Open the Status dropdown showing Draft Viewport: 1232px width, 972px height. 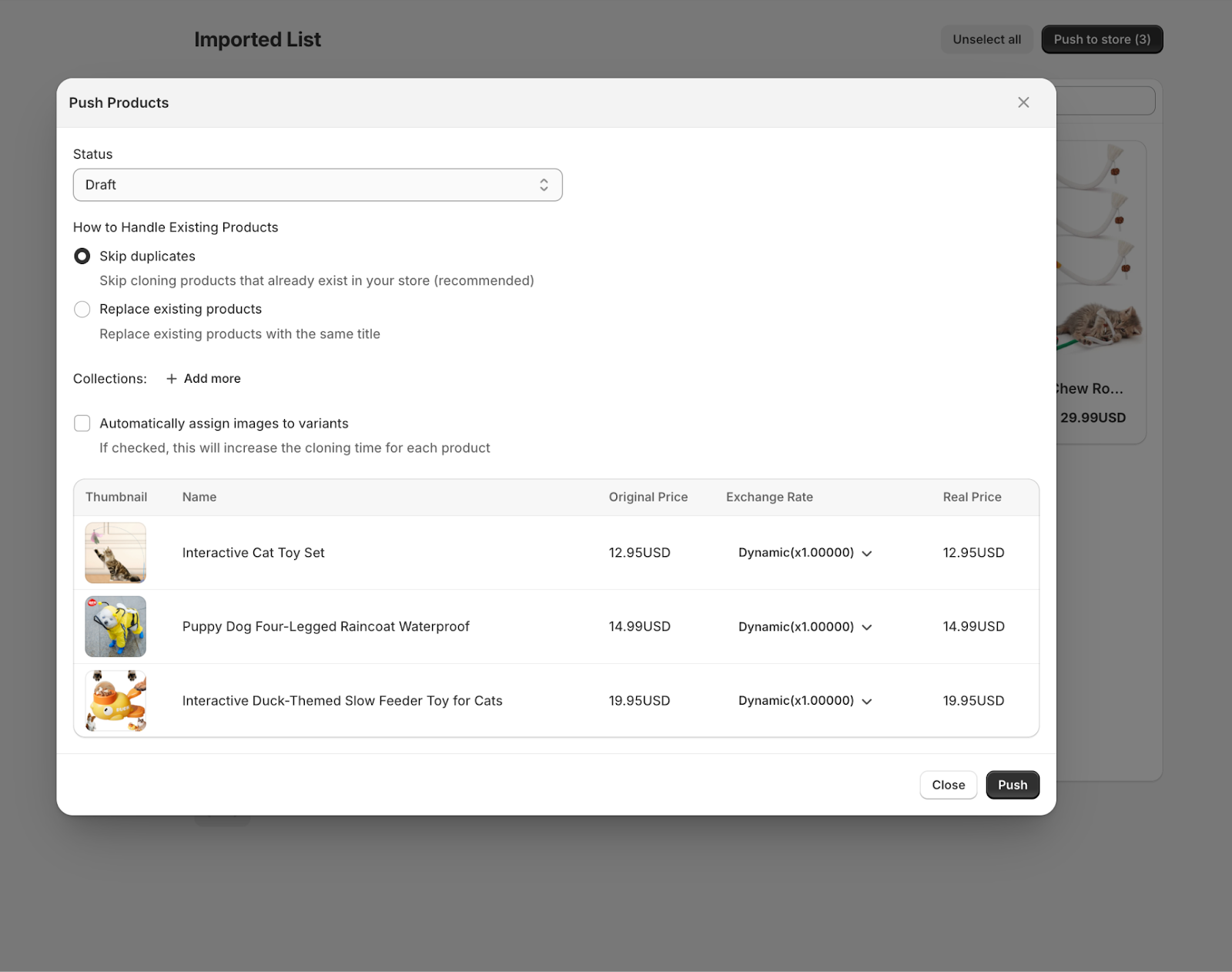pos(317,185)
